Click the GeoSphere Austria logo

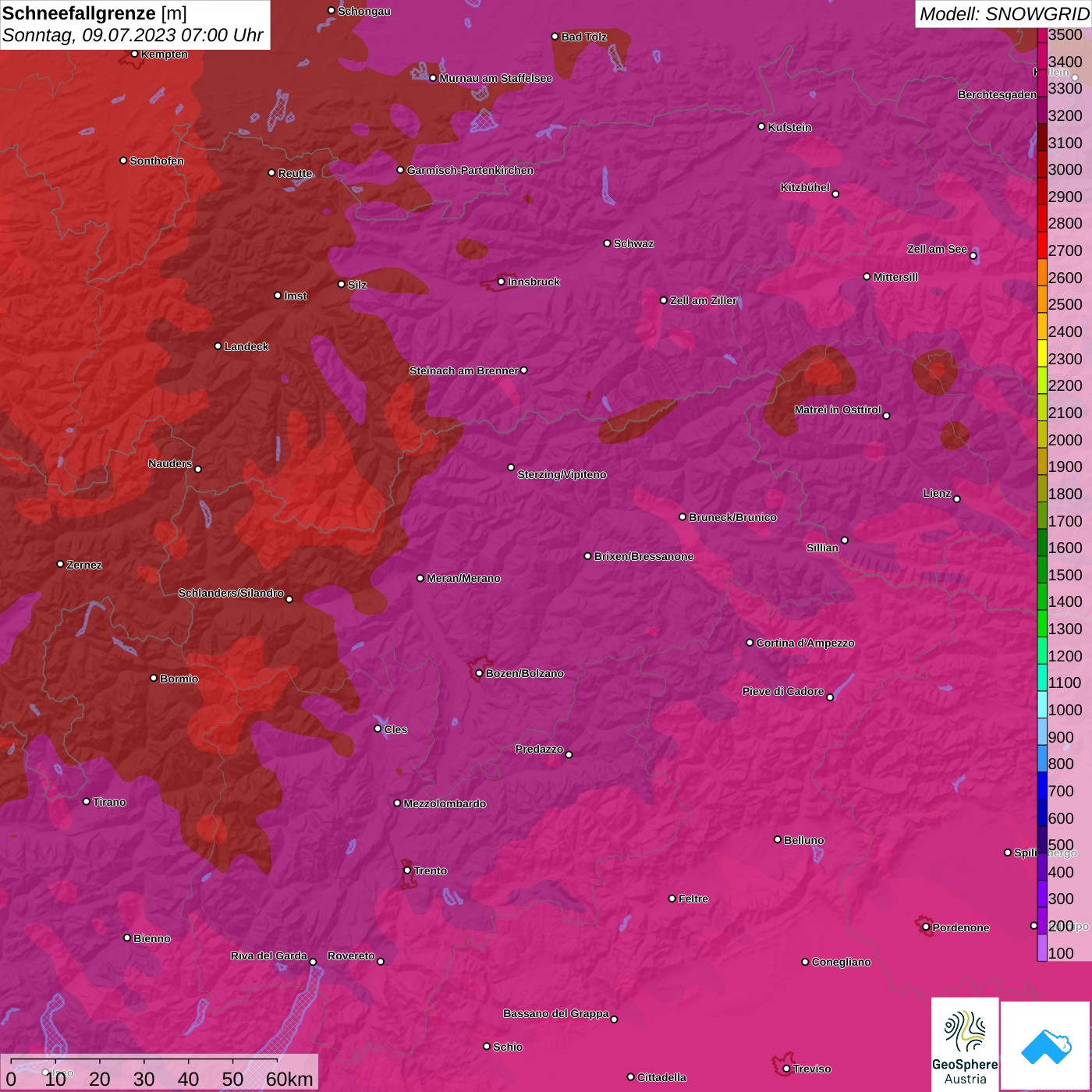965,1045
